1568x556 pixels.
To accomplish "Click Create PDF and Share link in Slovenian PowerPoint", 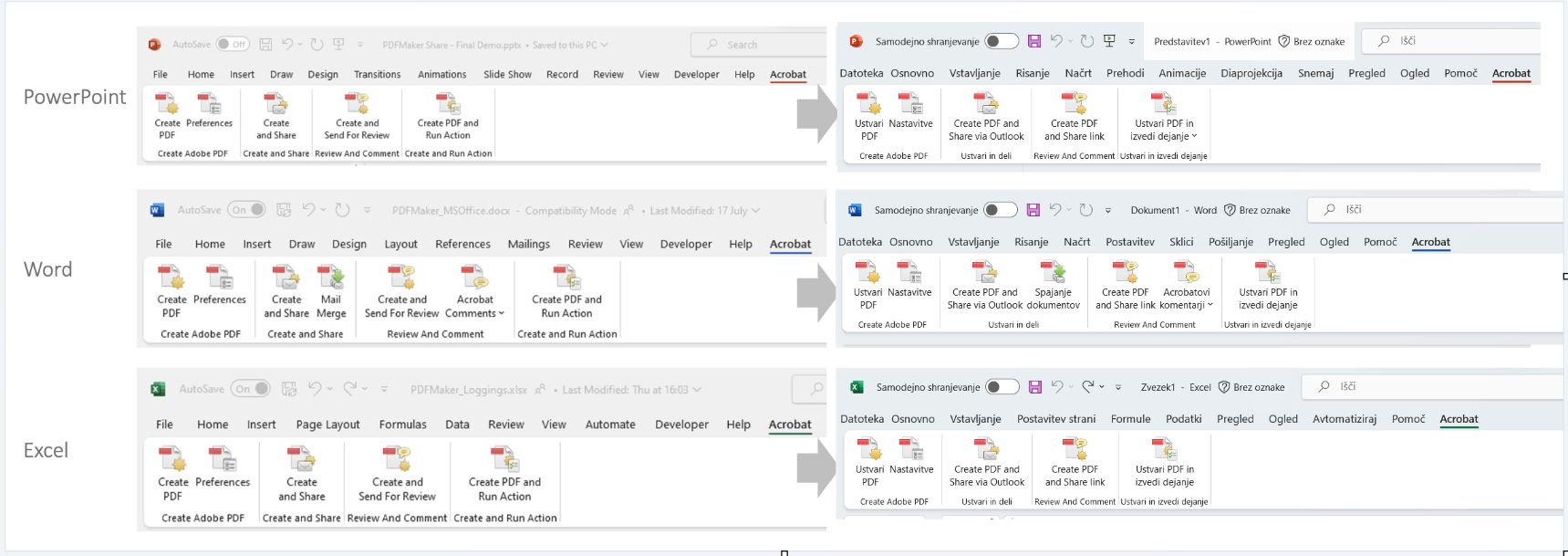I will tap(1074, 117).
